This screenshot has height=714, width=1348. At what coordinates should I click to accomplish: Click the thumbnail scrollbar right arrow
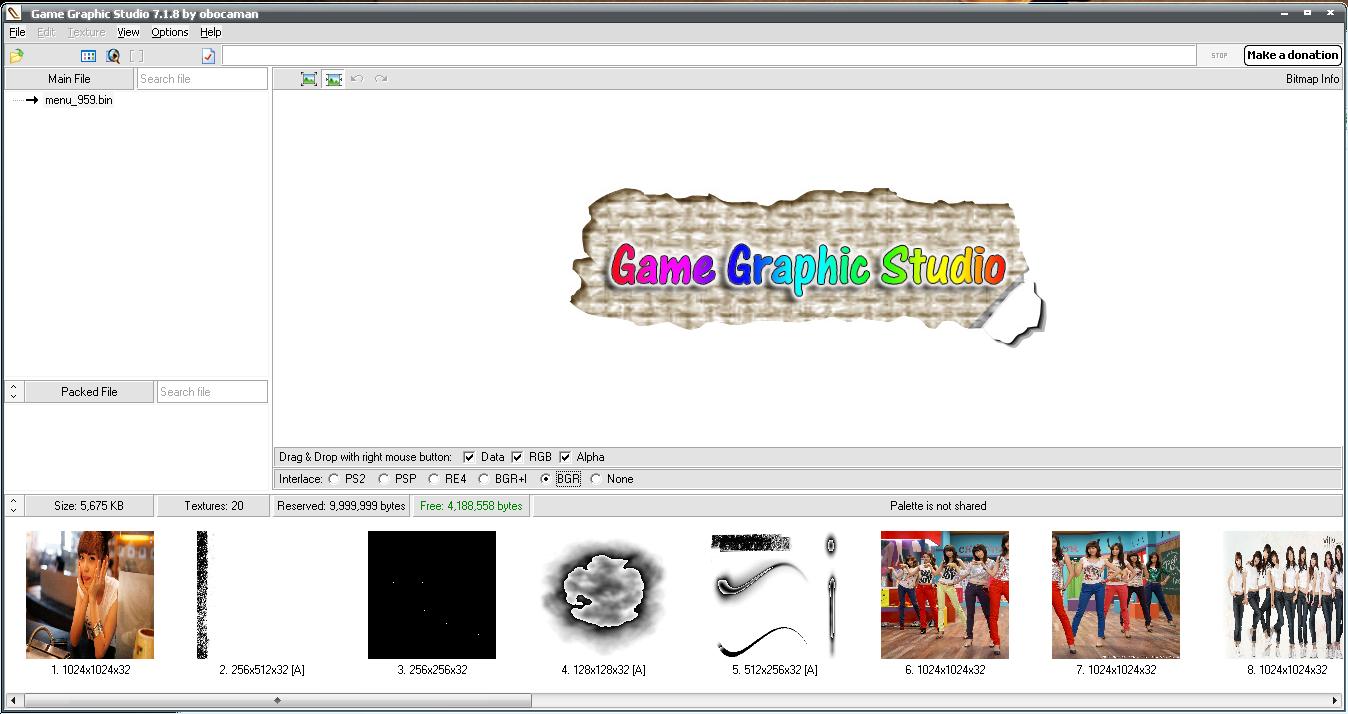tap(1335, 701)
